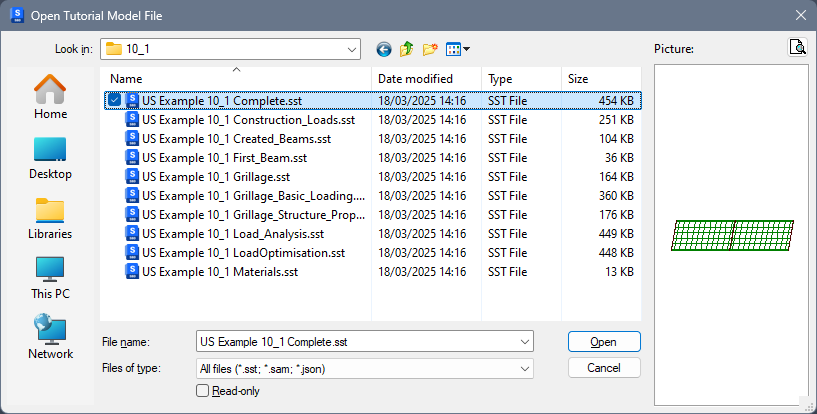Image resolution: width=817 pixels, height=414 pixels.
Task: Click the Cancel button
Action: (604, 368)
